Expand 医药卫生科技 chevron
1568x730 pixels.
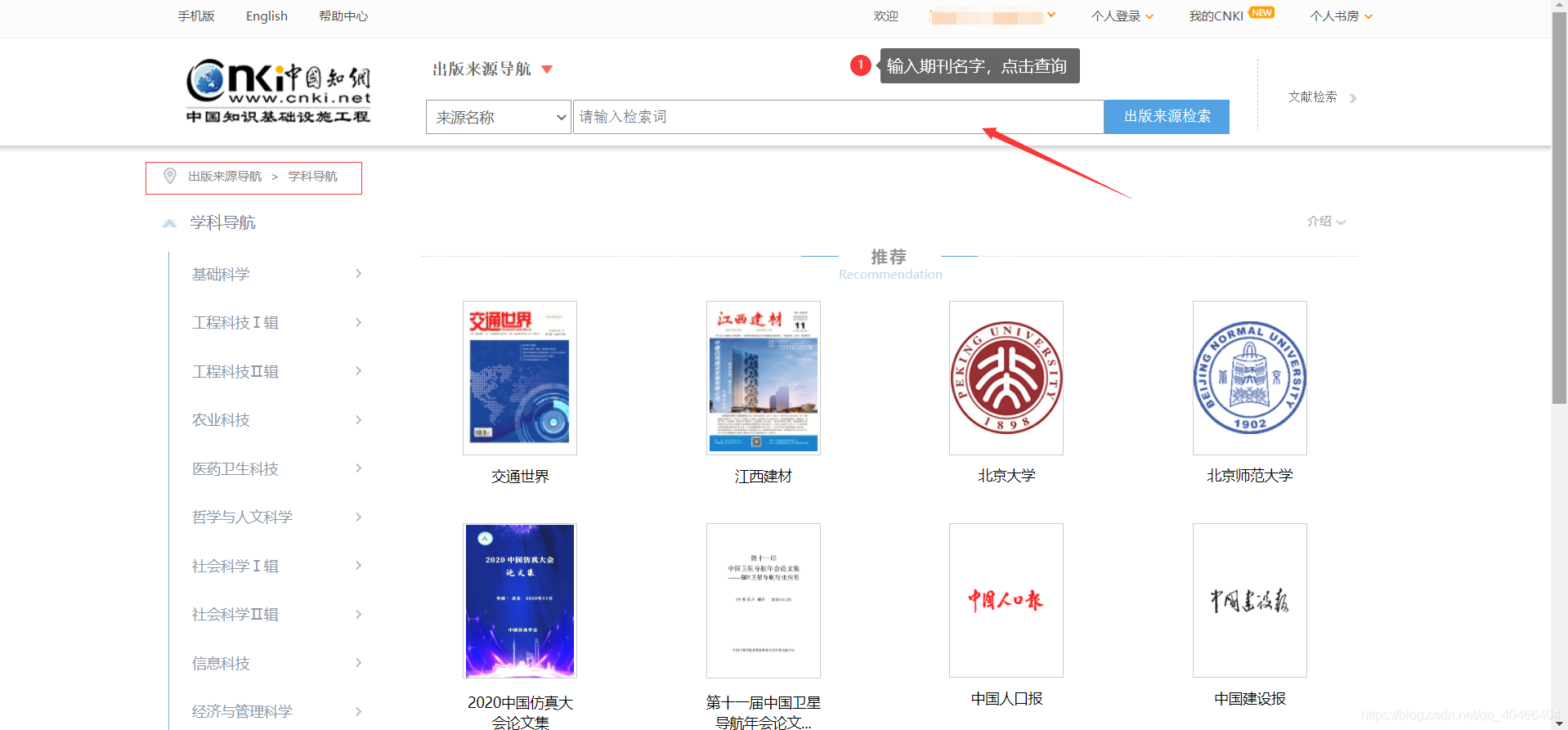[x=358, y=468]
